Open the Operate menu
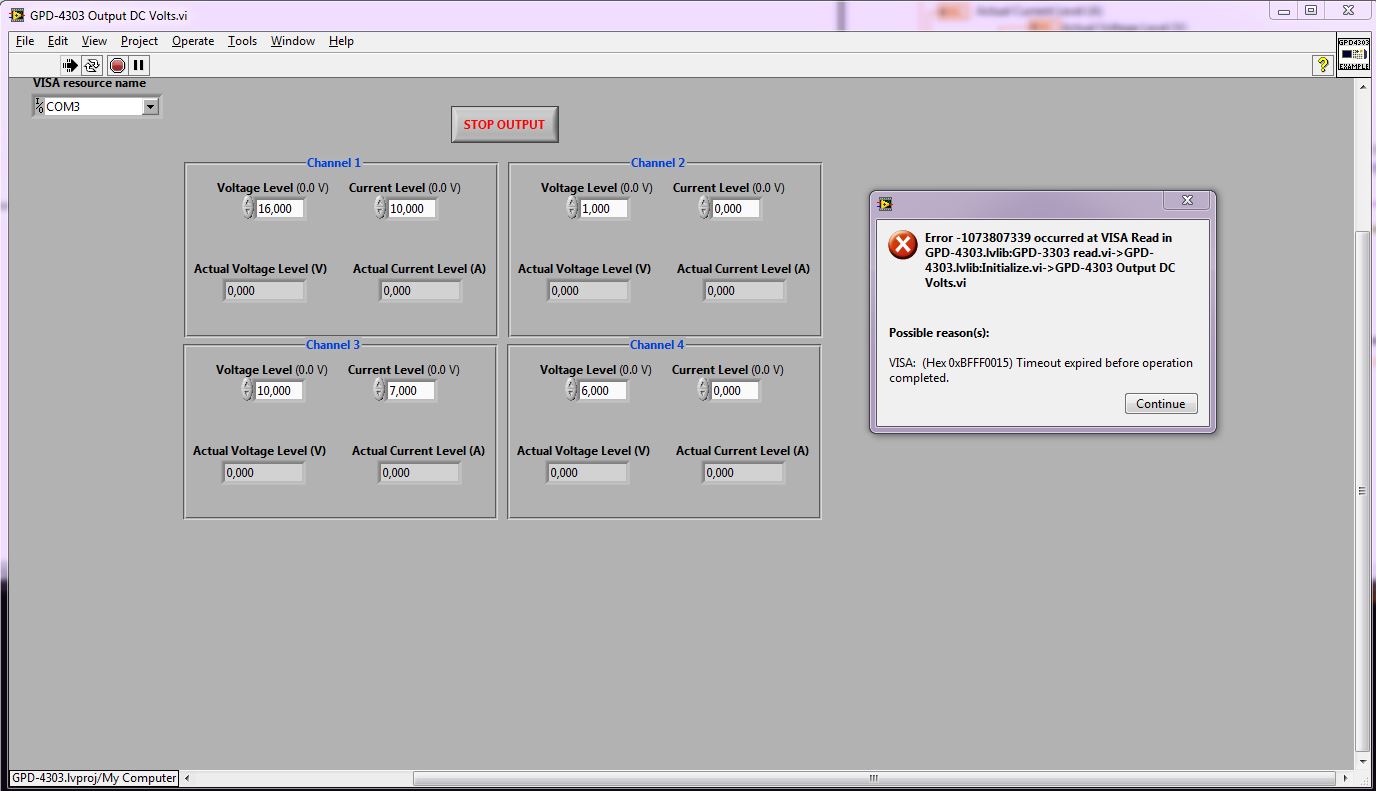Image resolution: width=1376 pixels, height=791 pixels. tap(193, 41)
